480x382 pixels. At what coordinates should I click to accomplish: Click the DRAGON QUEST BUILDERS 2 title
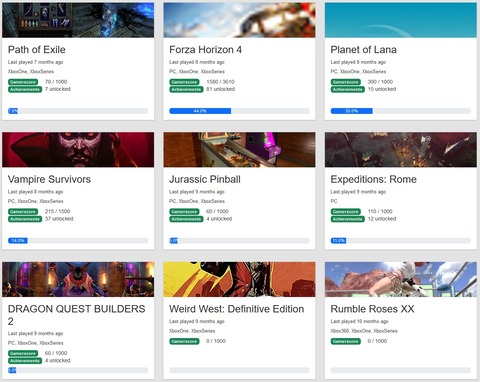77,315
